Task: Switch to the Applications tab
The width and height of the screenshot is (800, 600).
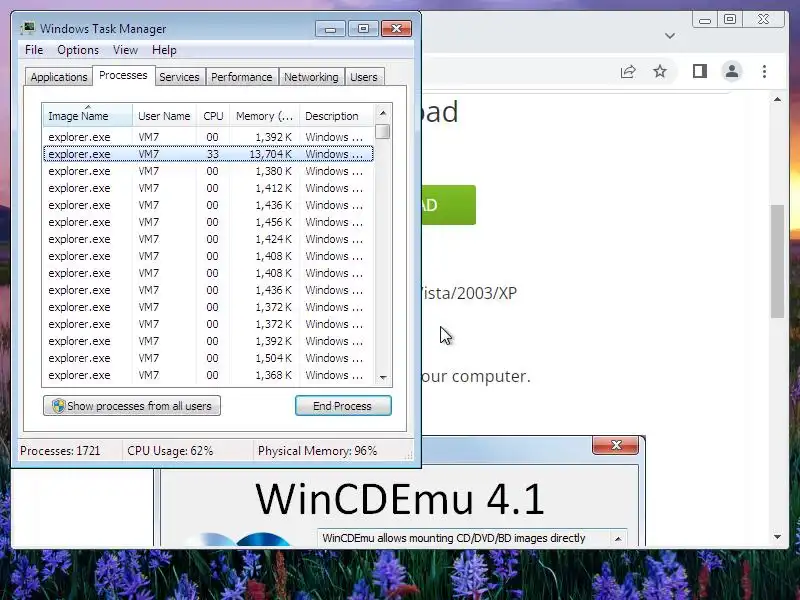Action: pos(59,77)
